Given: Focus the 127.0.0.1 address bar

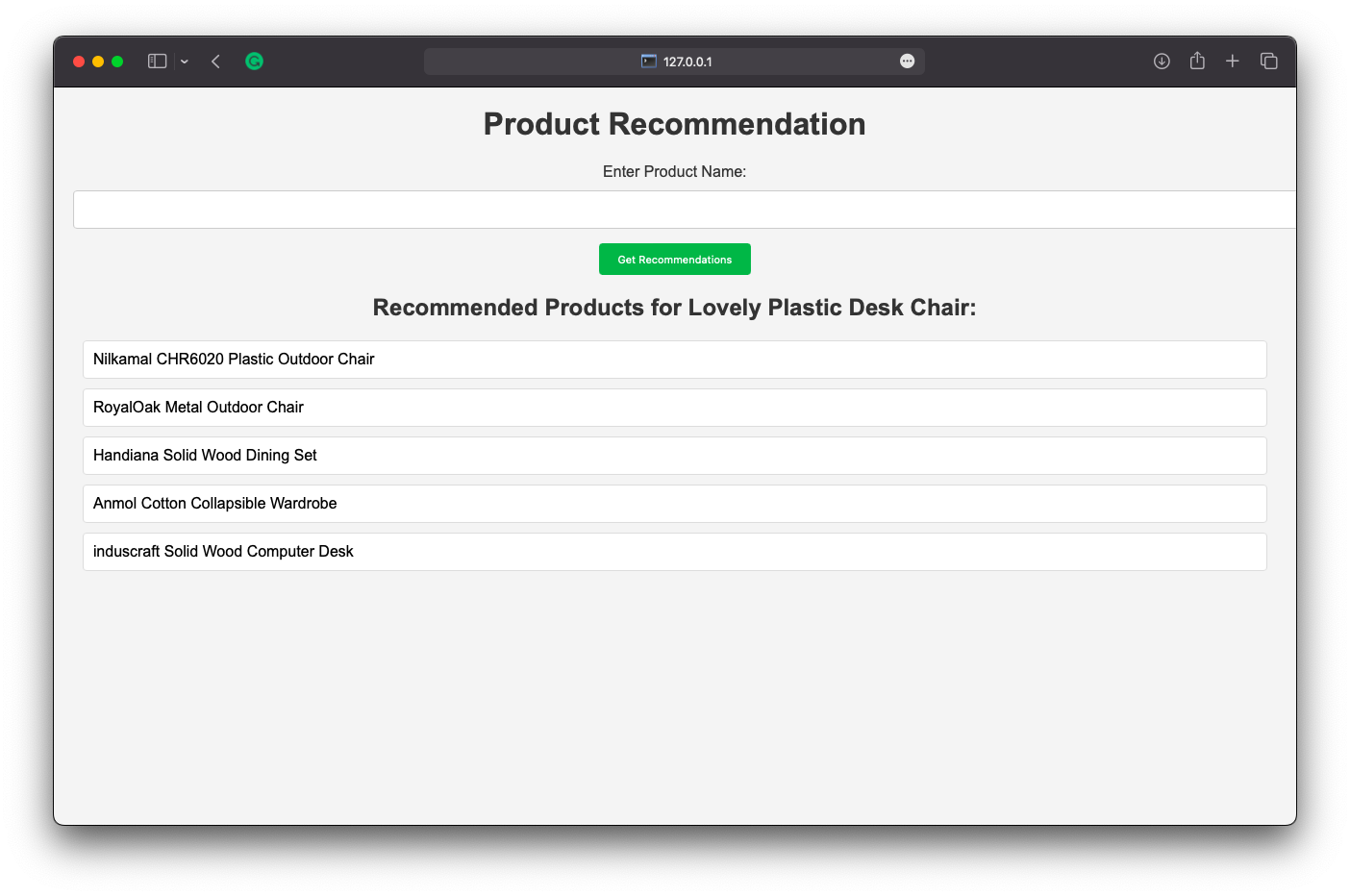Looking at the screenshot, I should tap(674, 62).
